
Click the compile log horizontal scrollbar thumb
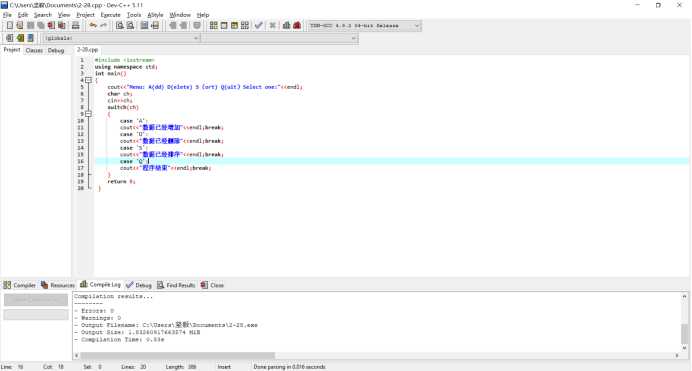point(177,355)
